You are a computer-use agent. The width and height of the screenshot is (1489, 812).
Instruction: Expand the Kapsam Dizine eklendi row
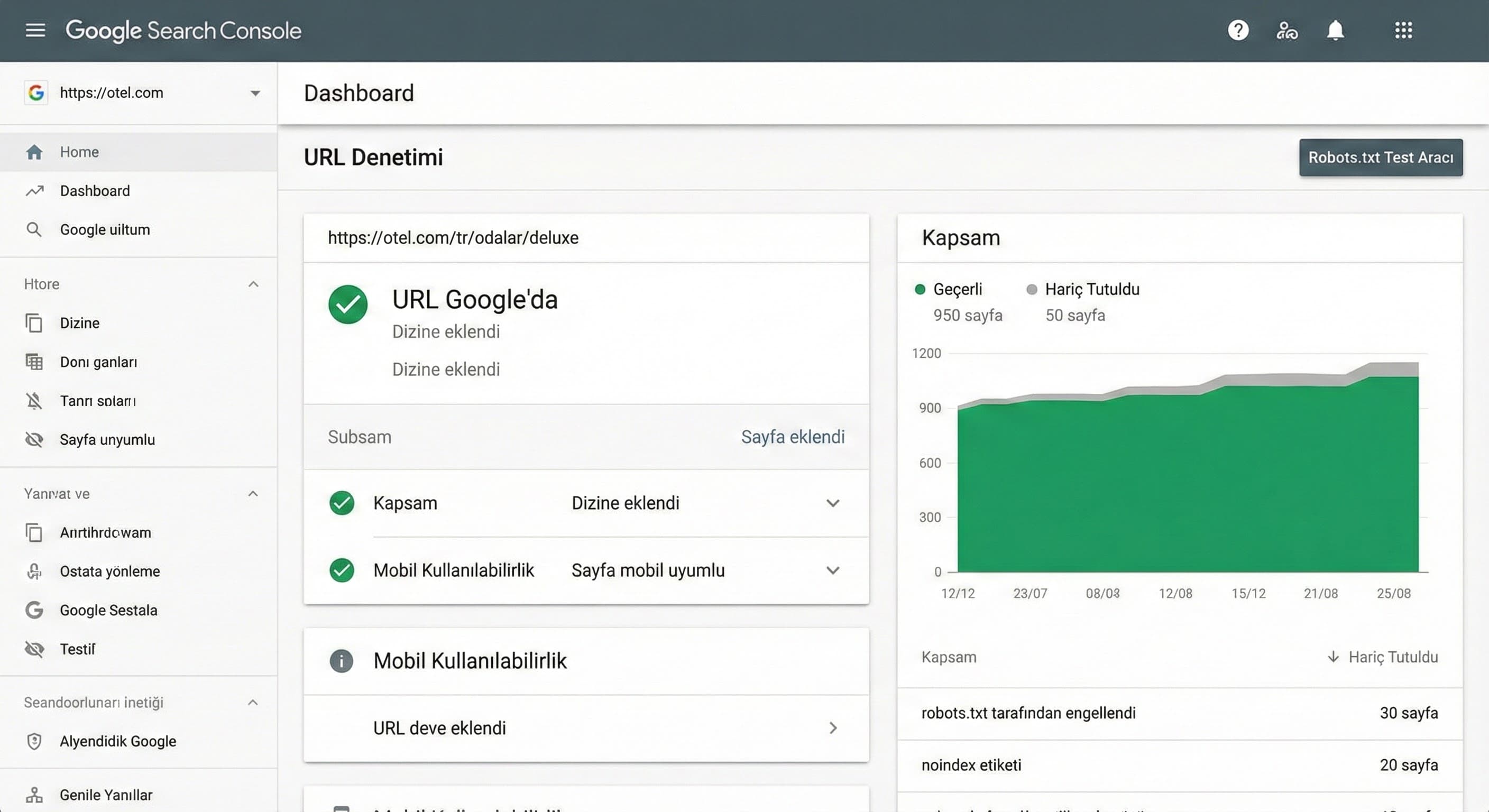click(833, 503)
